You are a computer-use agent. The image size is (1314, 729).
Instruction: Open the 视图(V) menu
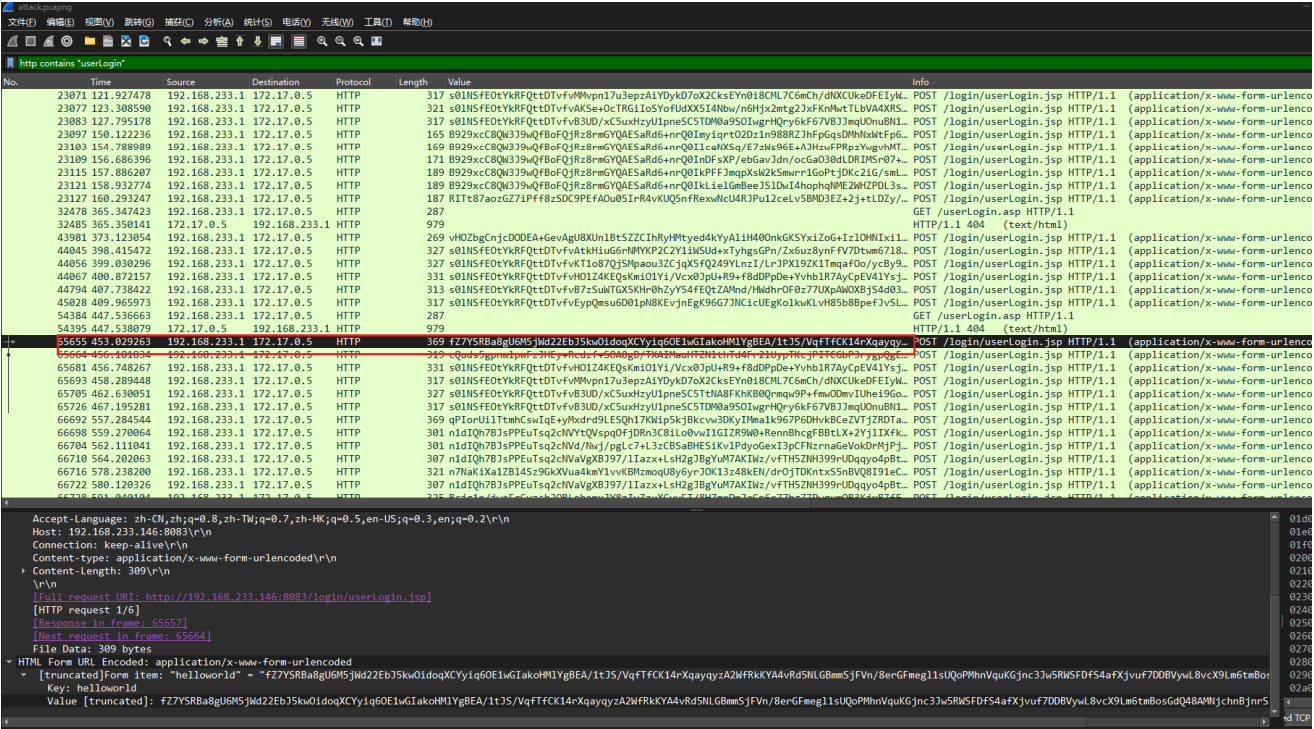pyautogui.click(x=99, y=22)
